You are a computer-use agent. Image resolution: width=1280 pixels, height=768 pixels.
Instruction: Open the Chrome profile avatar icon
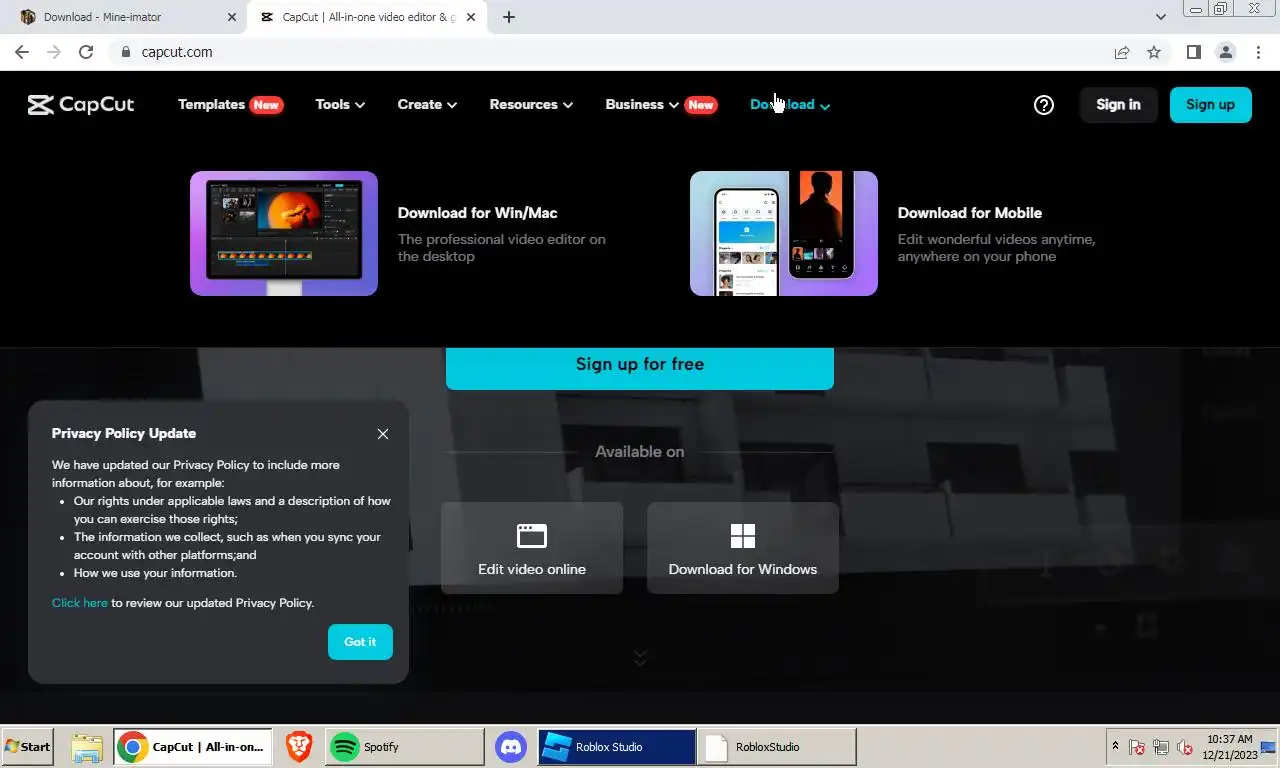click(1226, 52)
